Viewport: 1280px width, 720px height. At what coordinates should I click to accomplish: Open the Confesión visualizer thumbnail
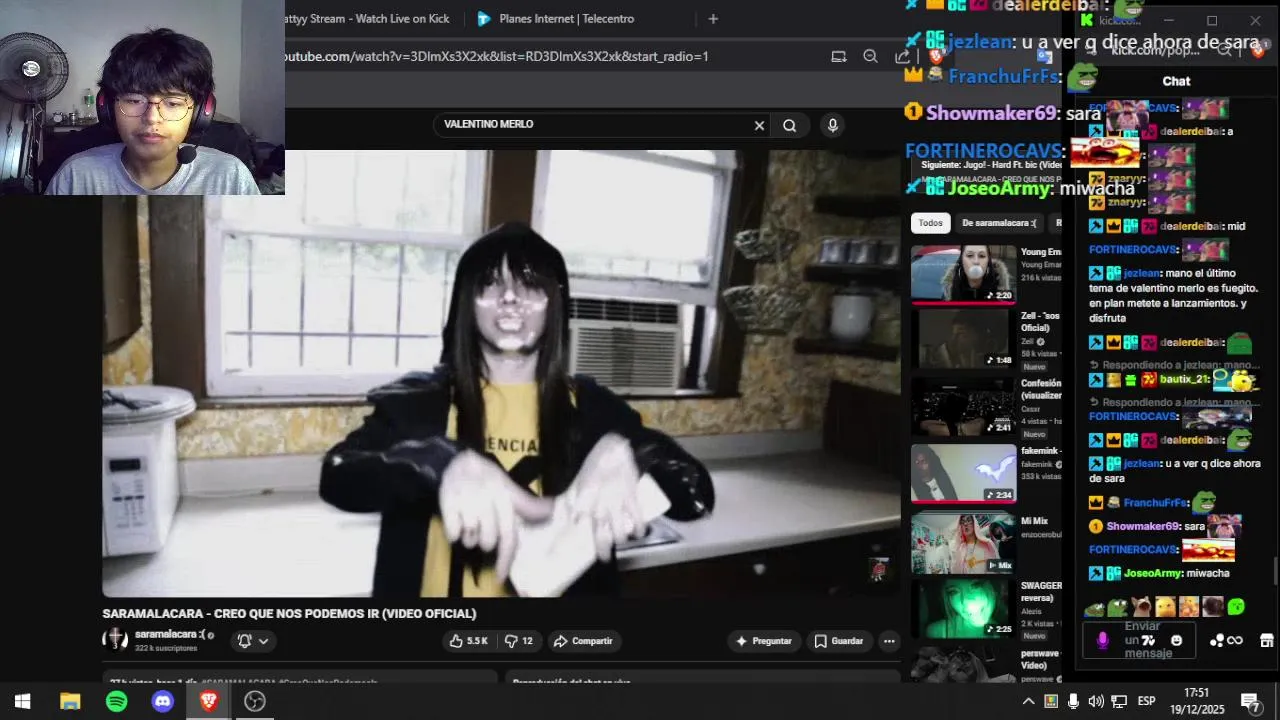click(963, 406)
